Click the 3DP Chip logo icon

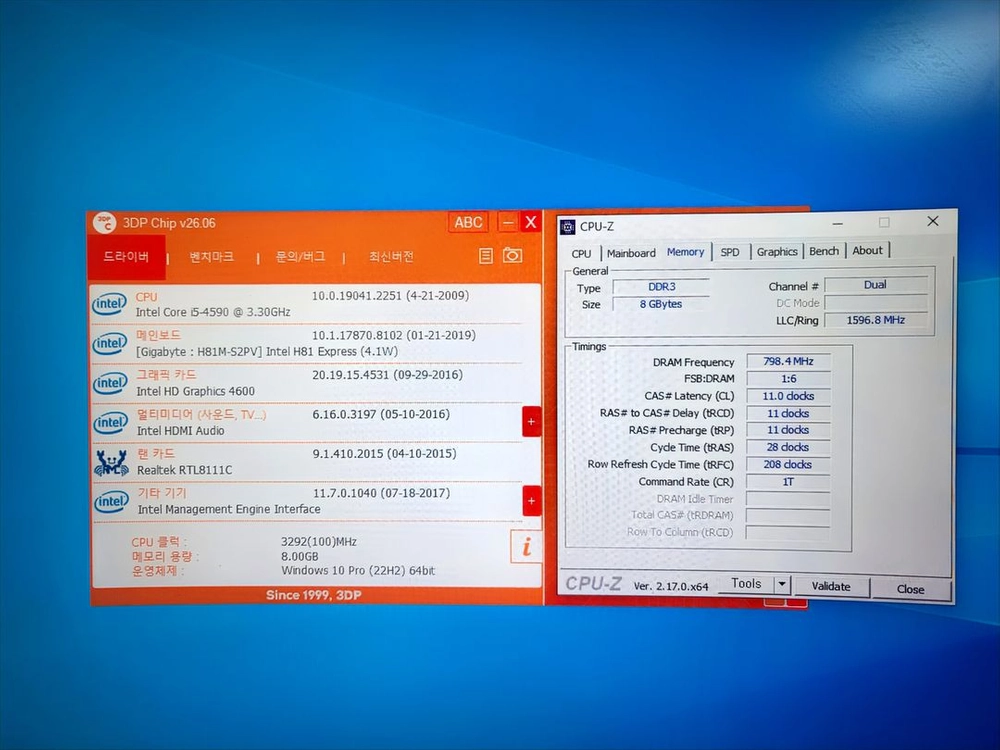[104, 223]
